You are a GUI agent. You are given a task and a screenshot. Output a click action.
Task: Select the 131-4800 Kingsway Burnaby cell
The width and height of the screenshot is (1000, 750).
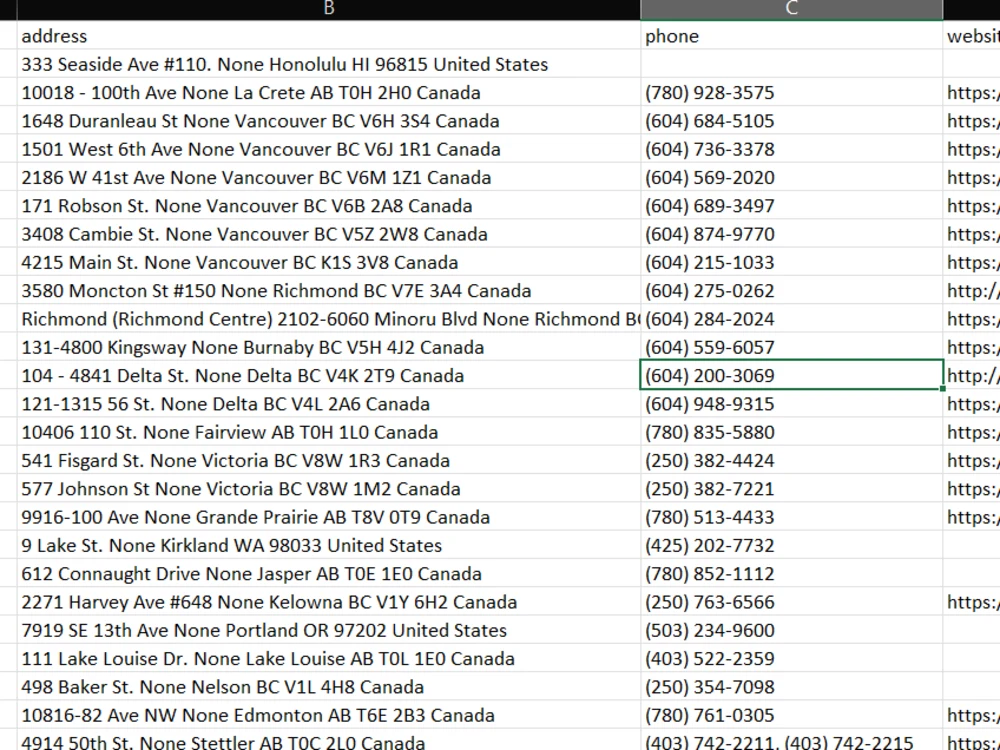(328, 347)
